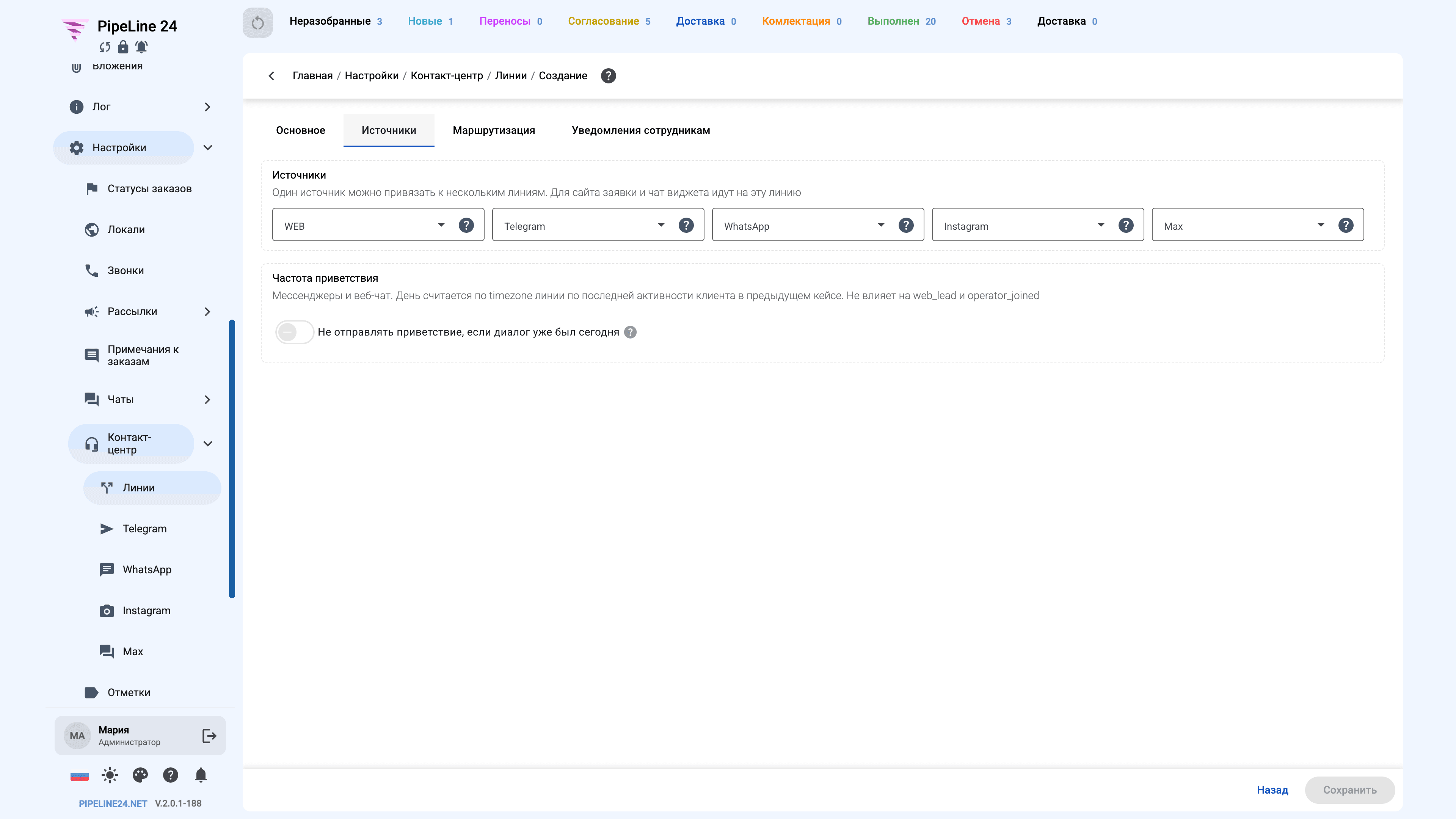Click the refresh orders icon button
Image resolution: width=1456 pixels, height=819 pixels.
point(258,23)
